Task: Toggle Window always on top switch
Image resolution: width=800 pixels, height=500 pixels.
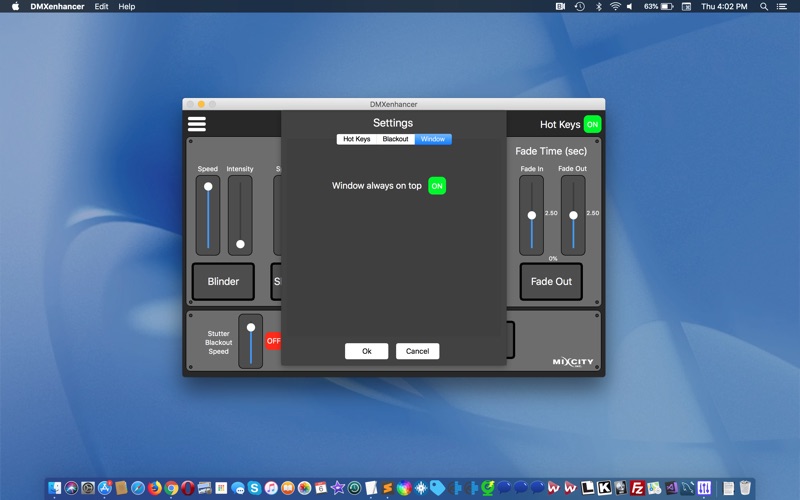Action: 437,186
